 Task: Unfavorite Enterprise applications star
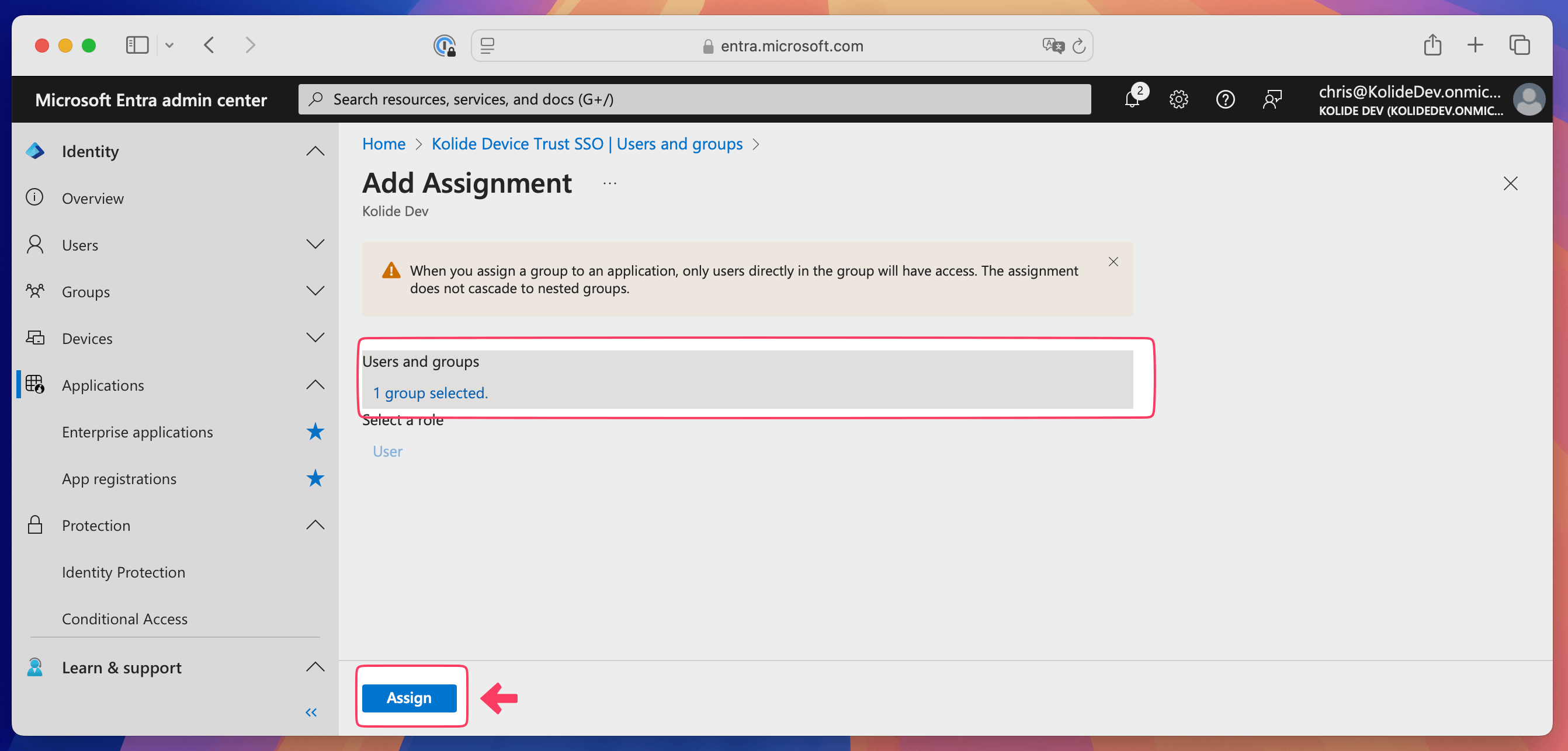click(x=315, y=432)
